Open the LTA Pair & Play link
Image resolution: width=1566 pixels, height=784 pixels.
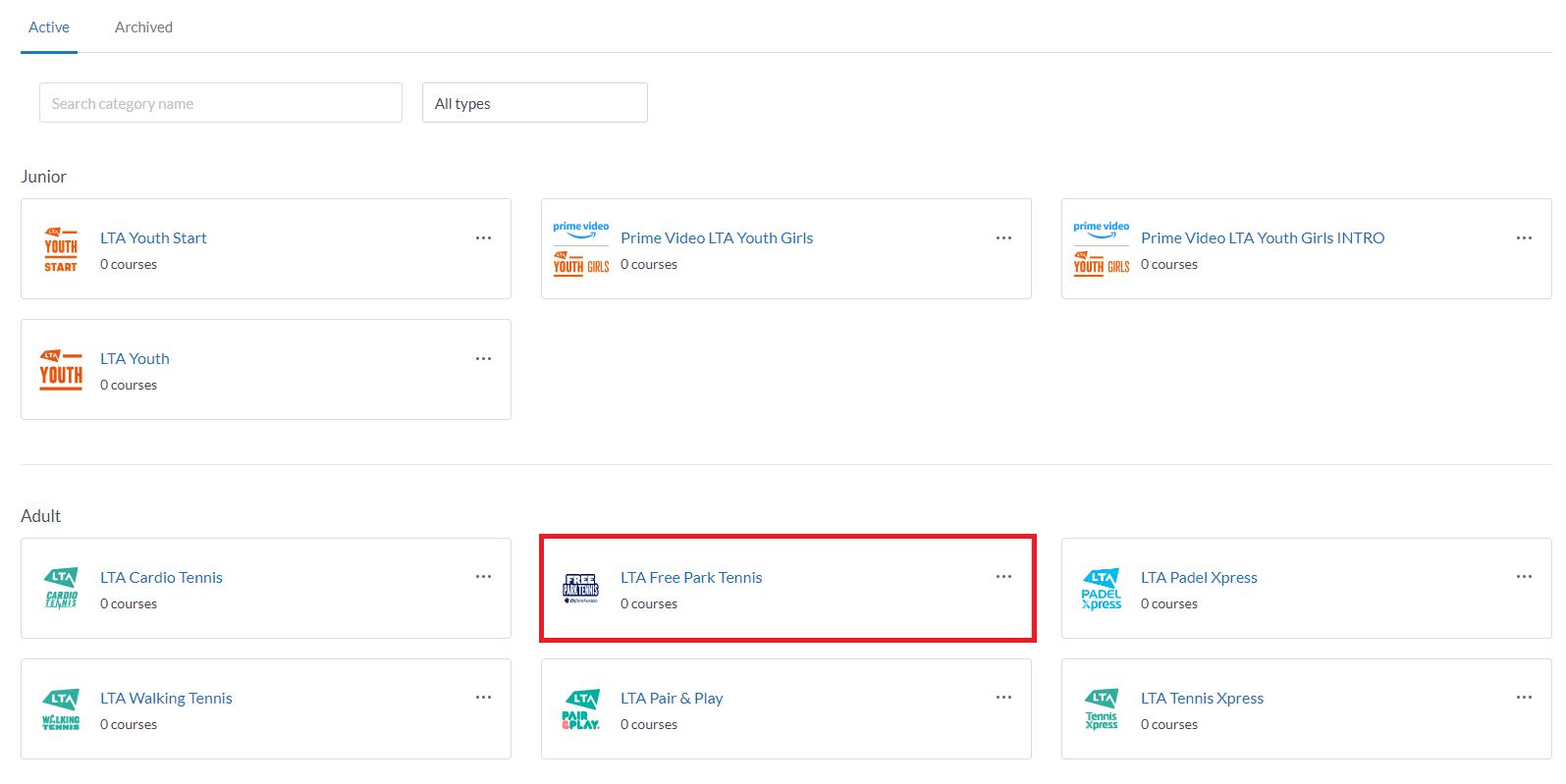[672, 698]
